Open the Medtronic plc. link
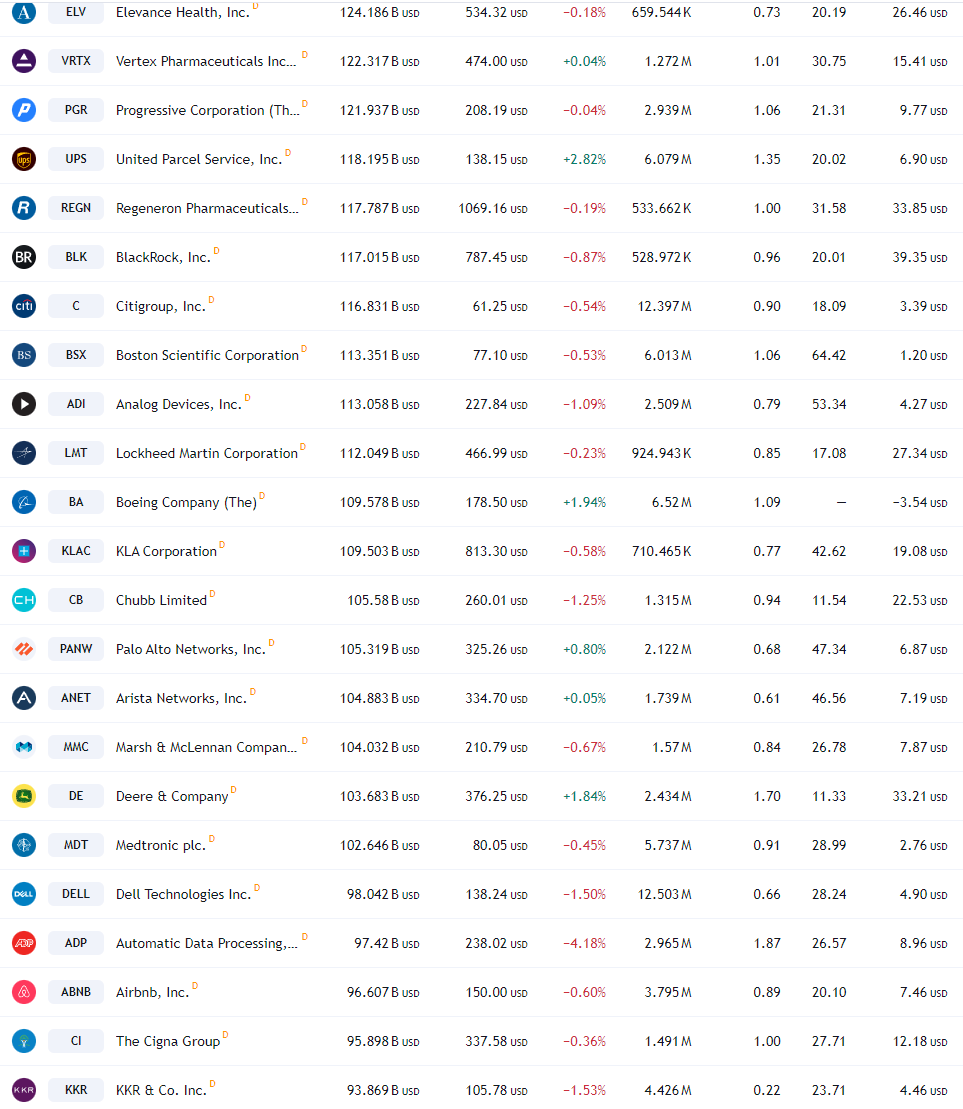The height and width of the screenshot is (1109, 963). pos(160,845)
